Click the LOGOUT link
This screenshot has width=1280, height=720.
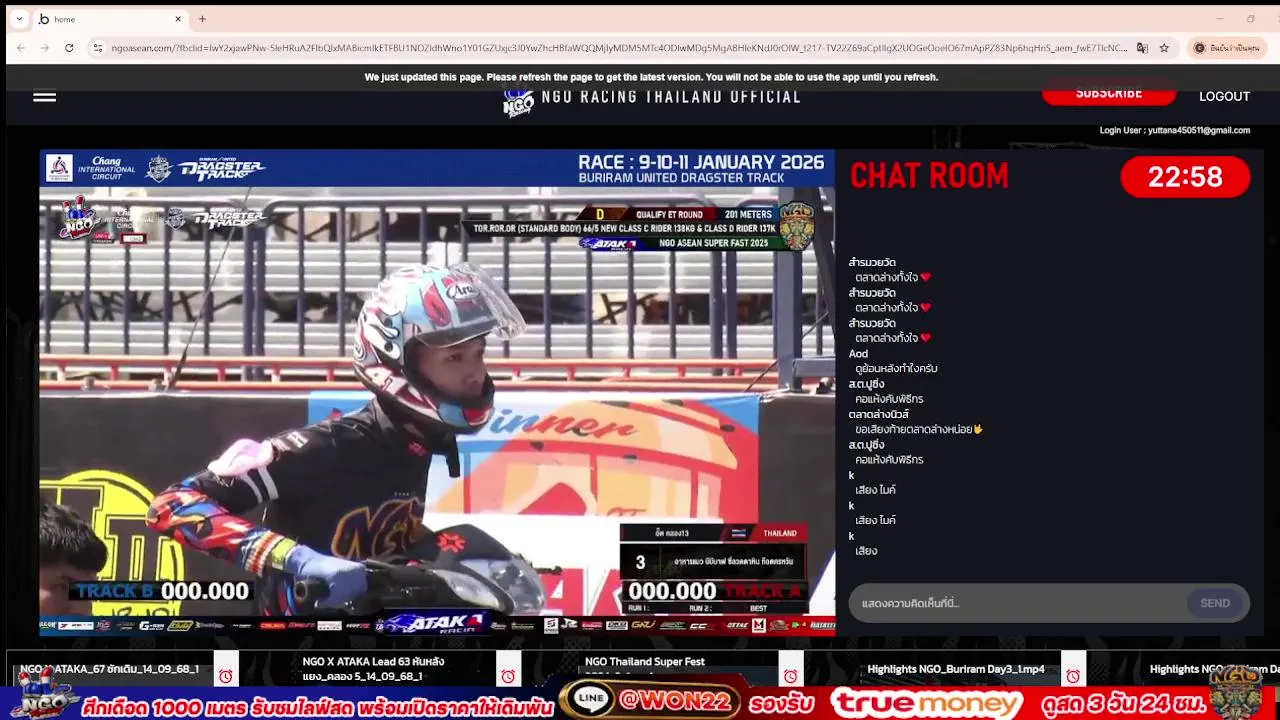click(1224, 97)
